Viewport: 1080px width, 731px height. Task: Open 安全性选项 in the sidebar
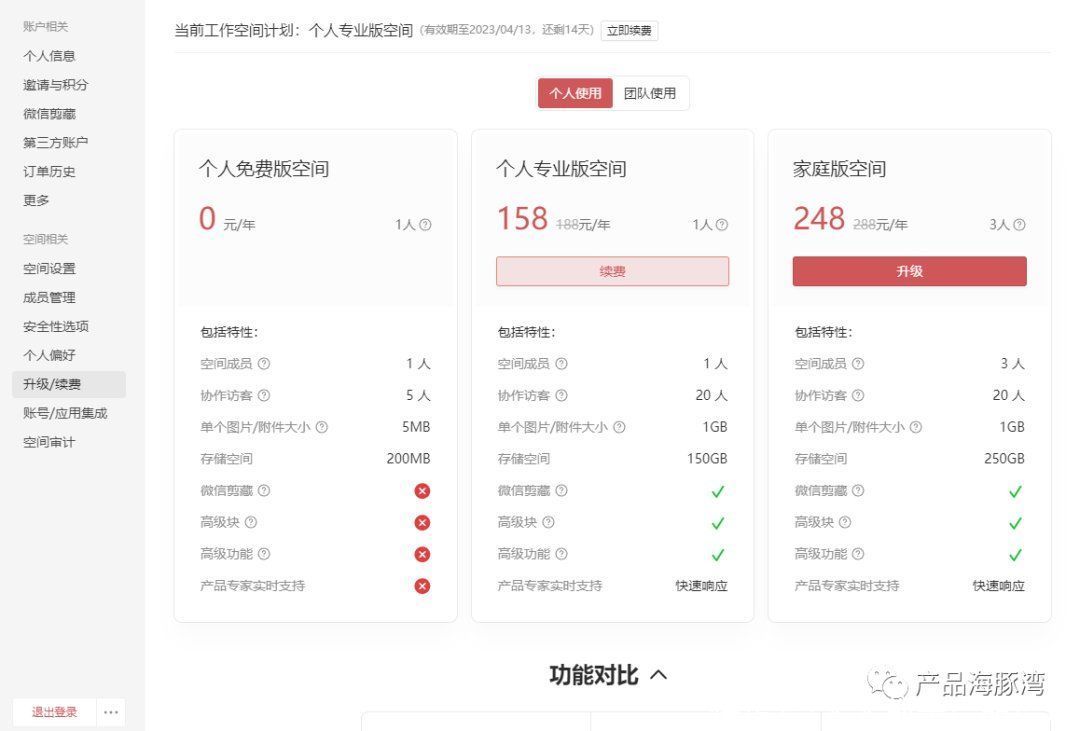(x=56, y=327)
